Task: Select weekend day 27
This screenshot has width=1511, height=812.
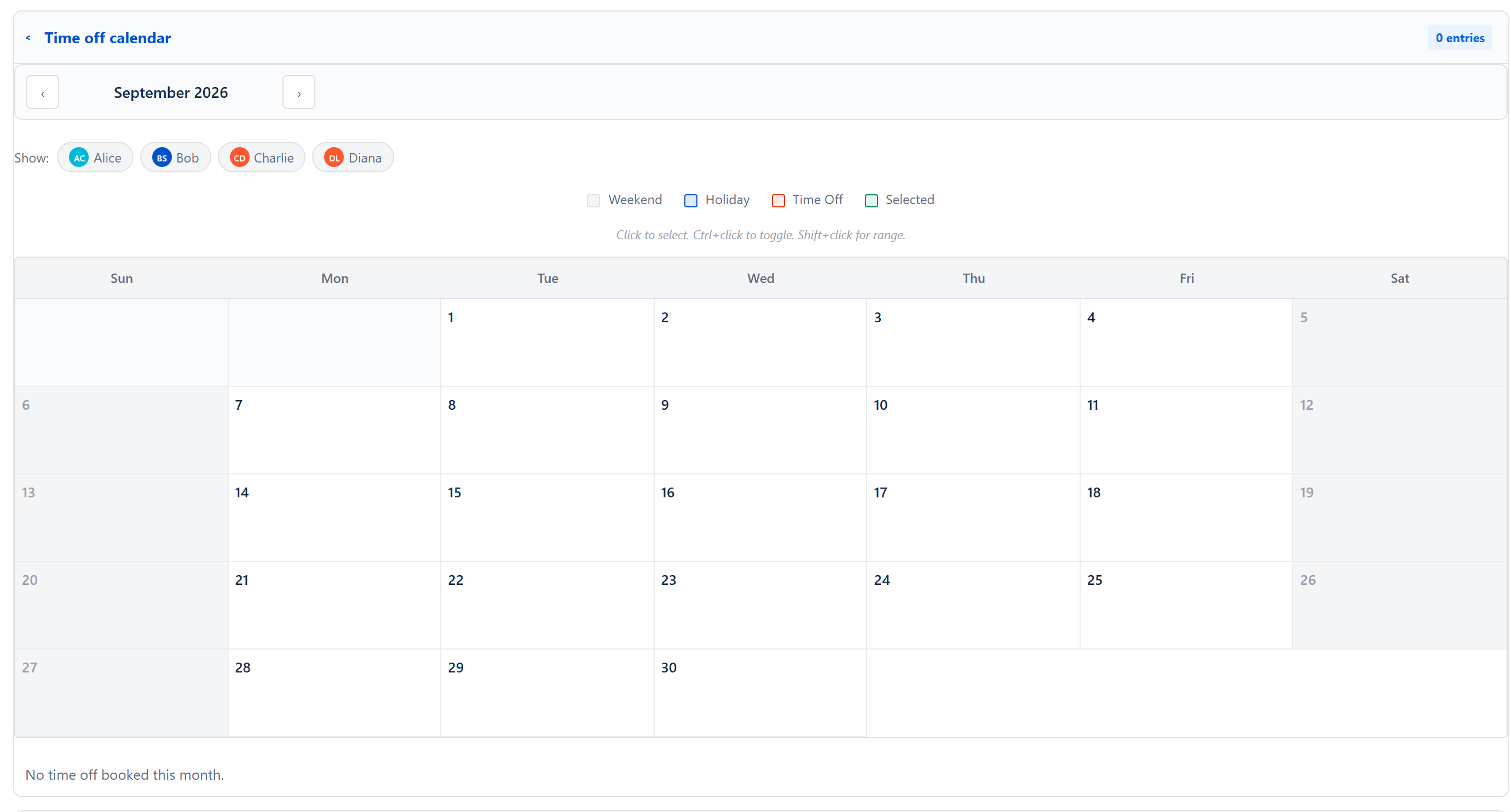Action: pos(122,692)
